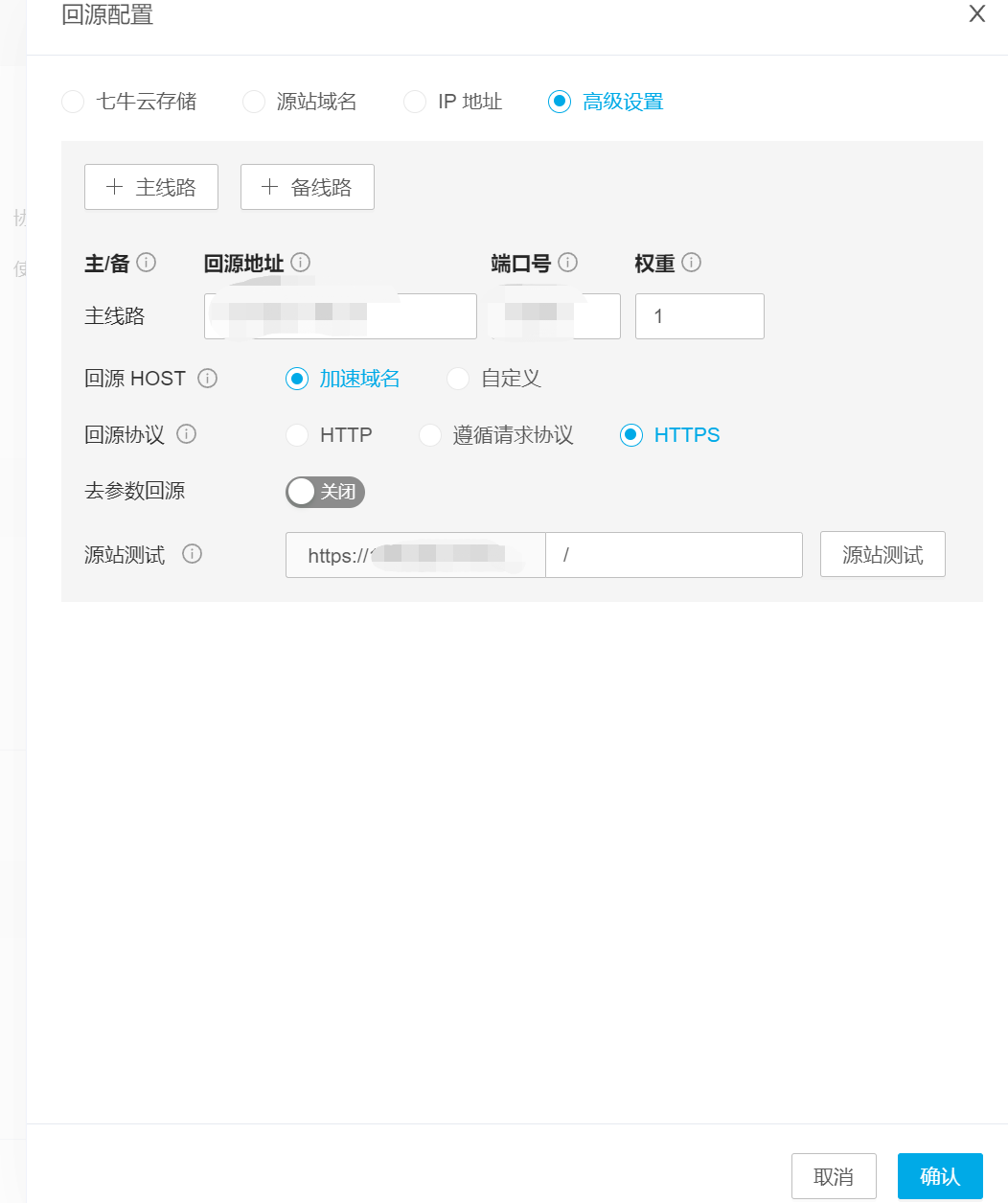Toggle the 去参数回源 switch

tap(325, 492)
